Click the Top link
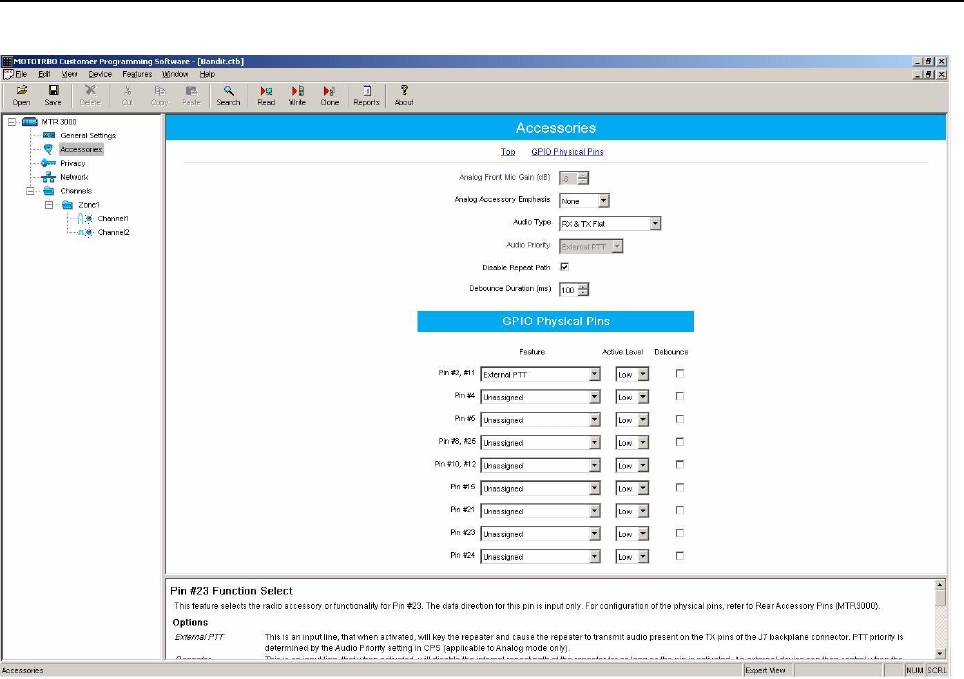The image size is (964, 679). click(508, 151)
